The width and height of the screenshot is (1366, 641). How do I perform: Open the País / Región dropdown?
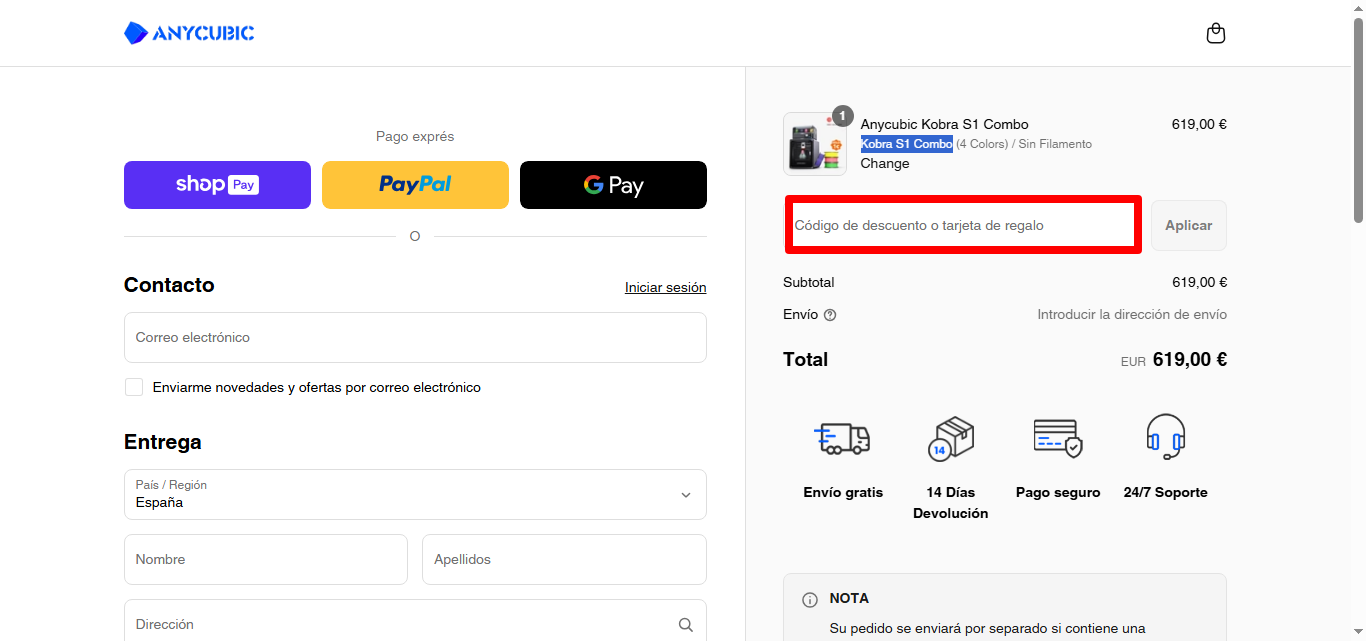pos(415,494)
